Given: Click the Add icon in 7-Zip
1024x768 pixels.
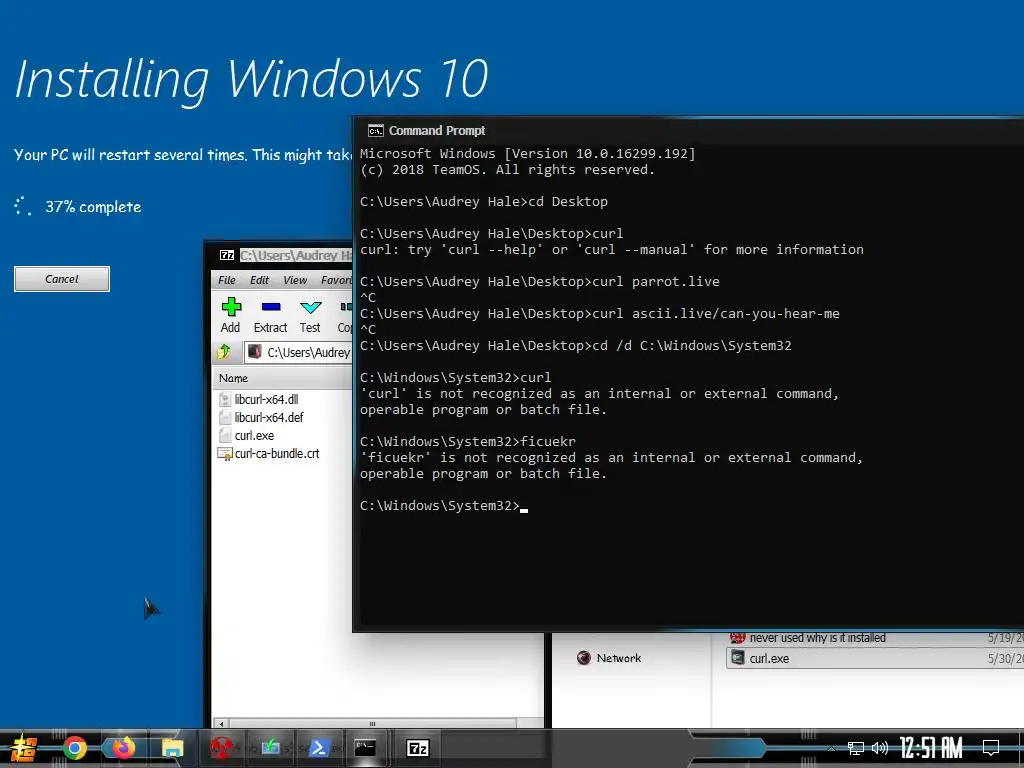Looking at the screenshot, I should tap(231, 315).
